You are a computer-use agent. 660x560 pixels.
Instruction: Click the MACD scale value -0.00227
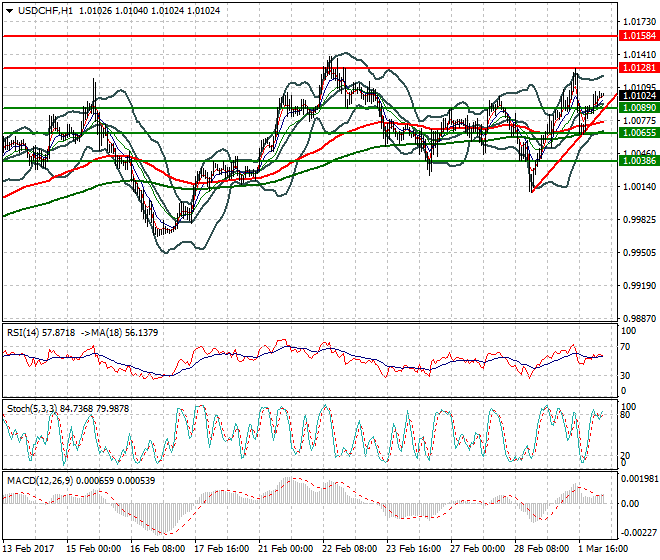(639, 533)
